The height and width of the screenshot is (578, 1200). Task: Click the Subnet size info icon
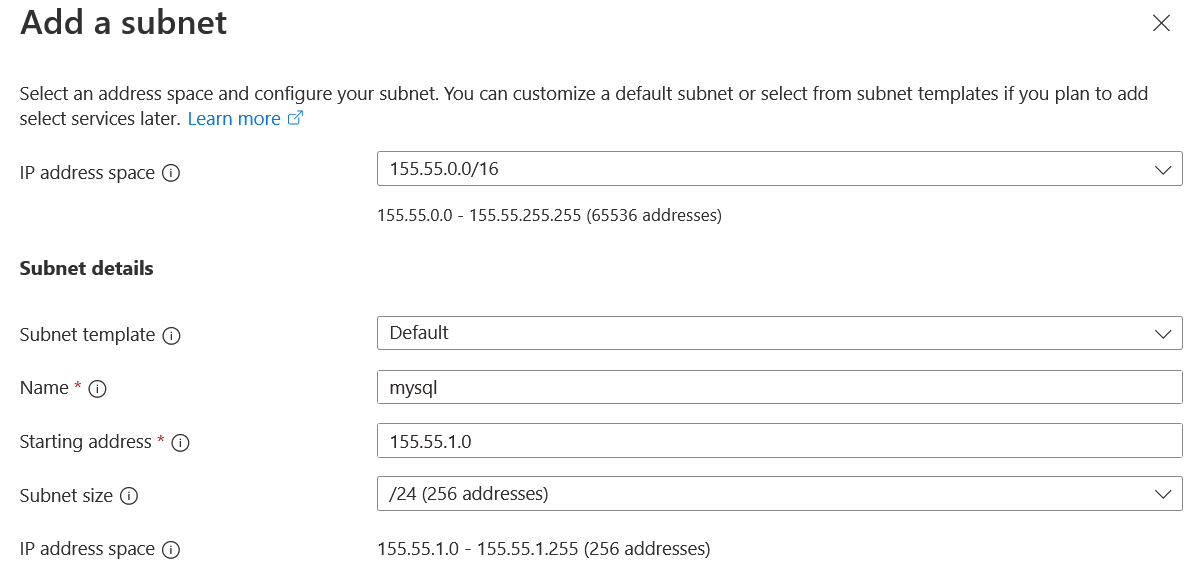tap(129, 496)
